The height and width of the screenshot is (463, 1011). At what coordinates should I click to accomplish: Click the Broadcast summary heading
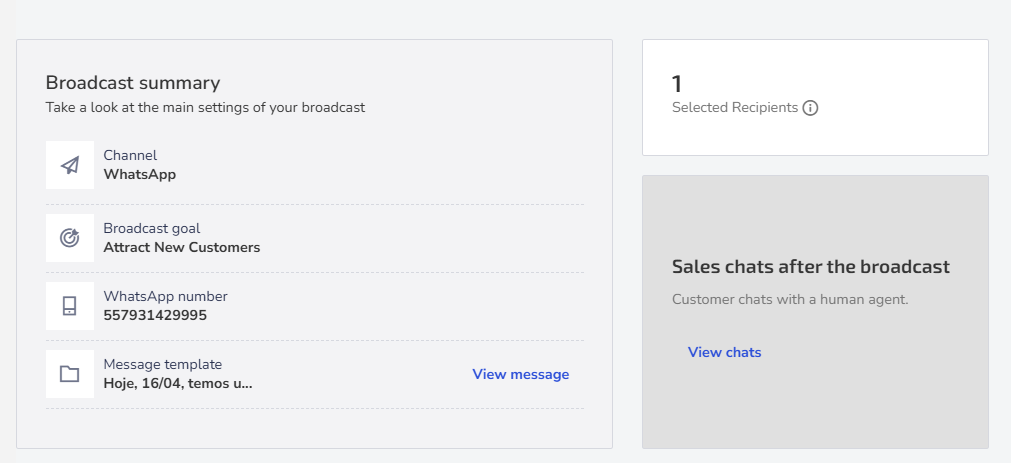pyautogui.click(x=133, y=83)
